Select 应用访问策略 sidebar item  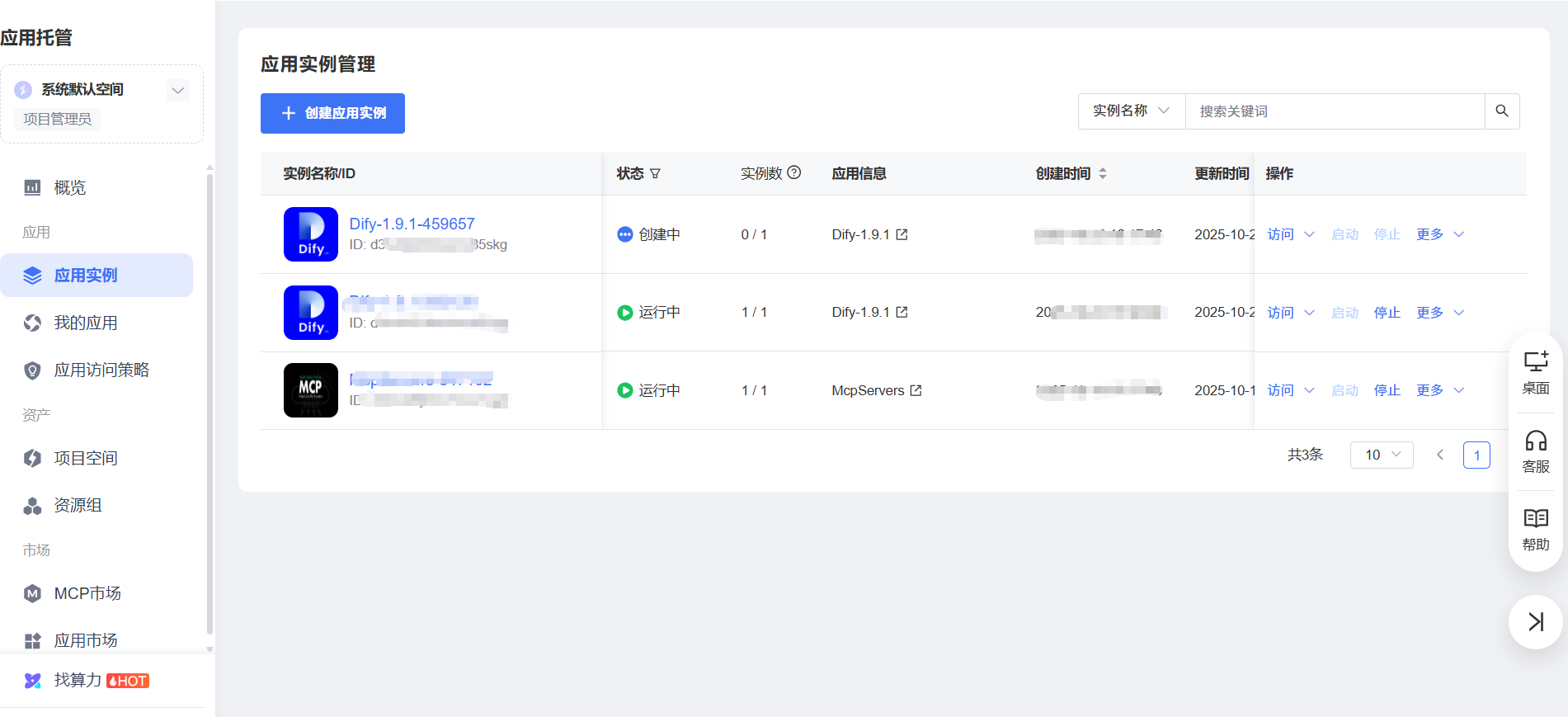tap(101, 370)
